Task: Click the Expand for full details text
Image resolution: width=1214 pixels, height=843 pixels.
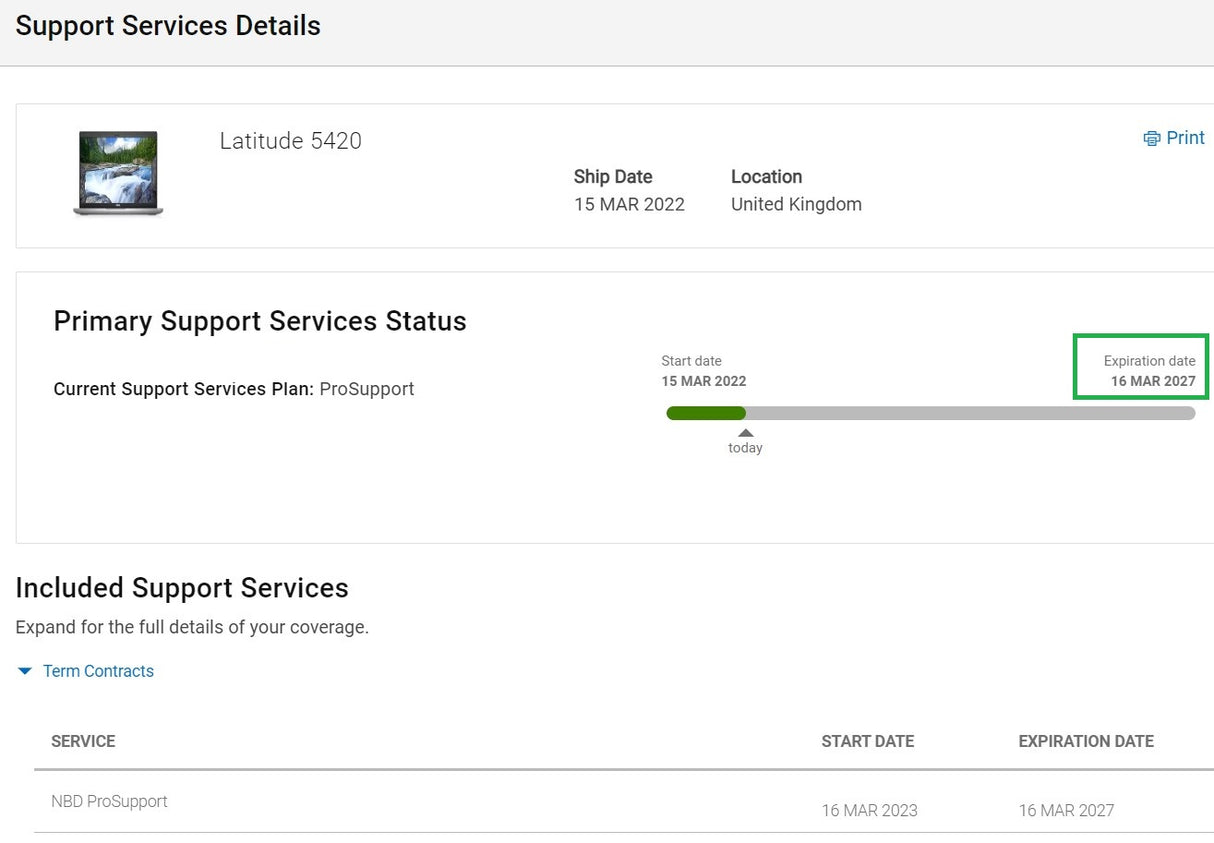Action: pyautogui.click(x=192, y=628)
